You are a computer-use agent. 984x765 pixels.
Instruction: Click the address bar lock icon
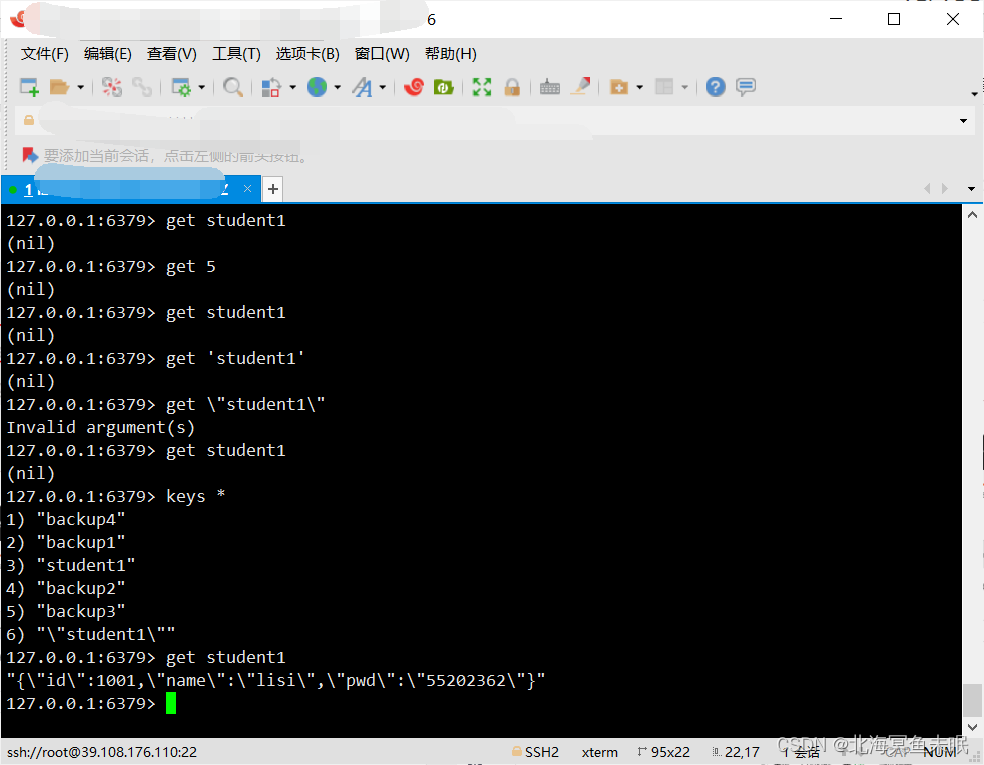coord(29,120)
